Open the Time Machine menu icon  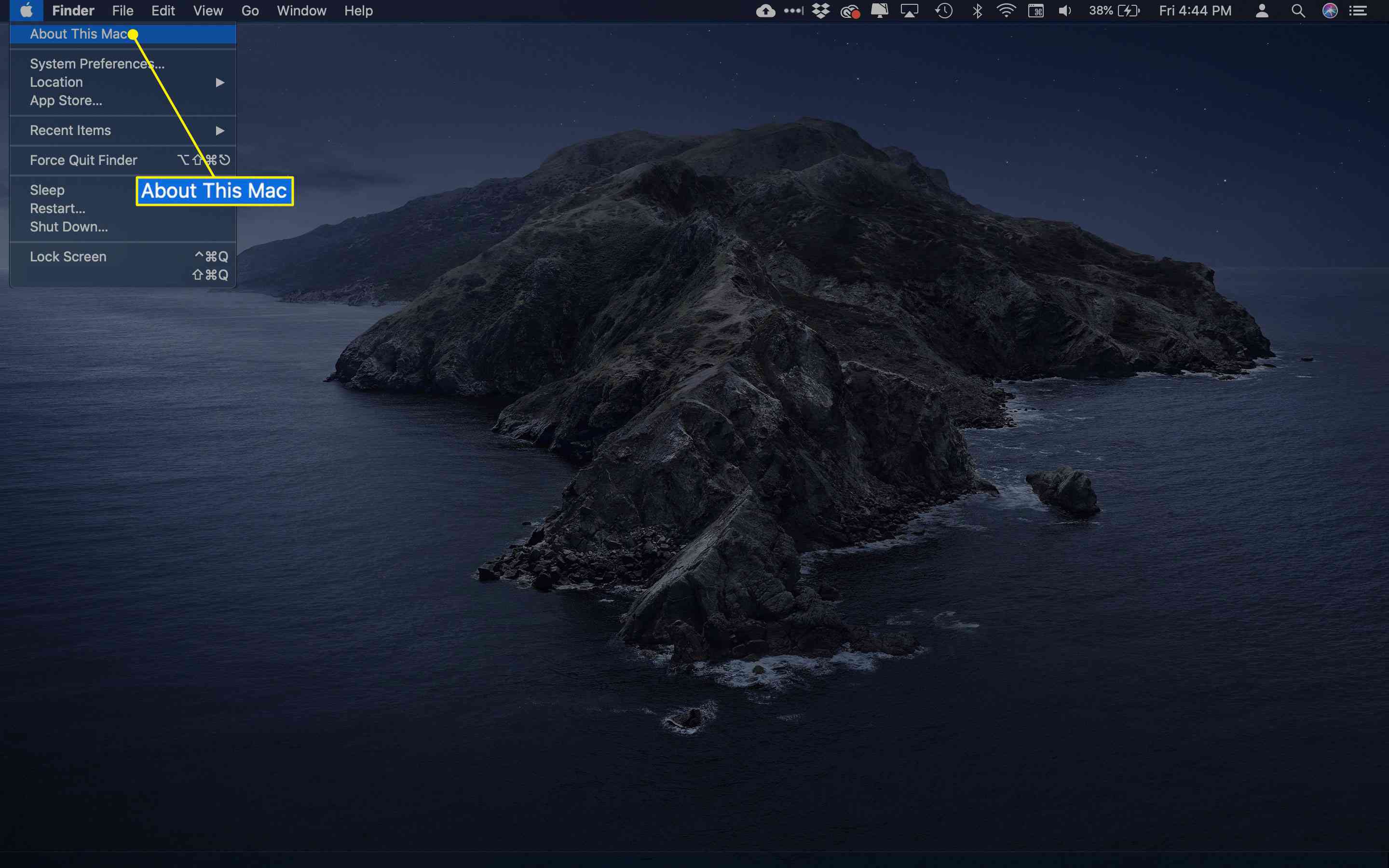[943, 11]
